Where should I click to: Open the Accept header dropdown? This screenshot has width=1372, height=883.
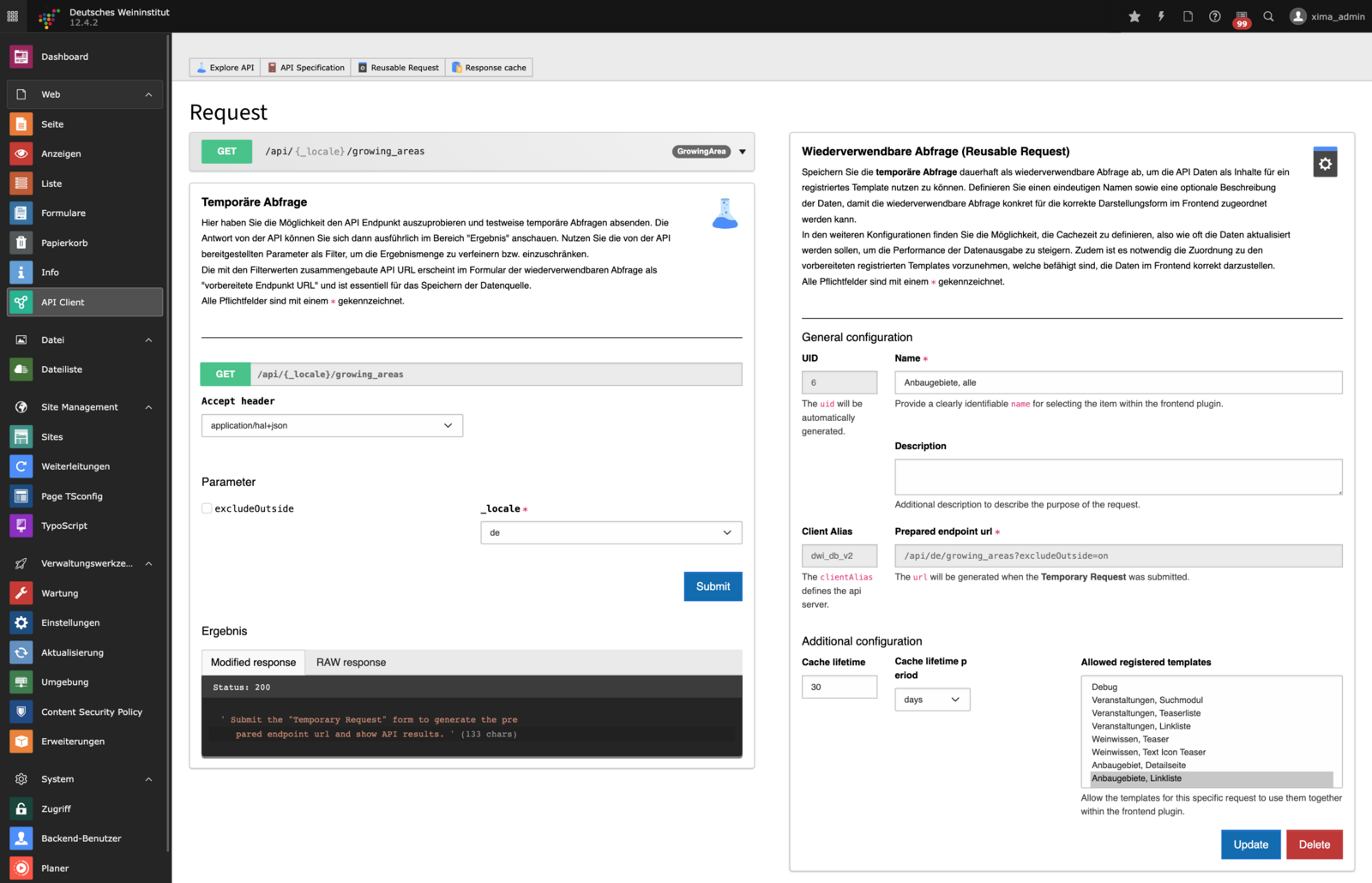tap(332, 425)
